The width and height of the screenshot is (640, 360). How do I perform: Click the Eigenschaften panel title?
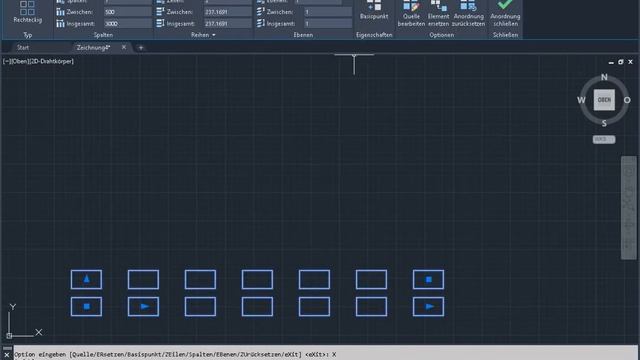point(374,35)
